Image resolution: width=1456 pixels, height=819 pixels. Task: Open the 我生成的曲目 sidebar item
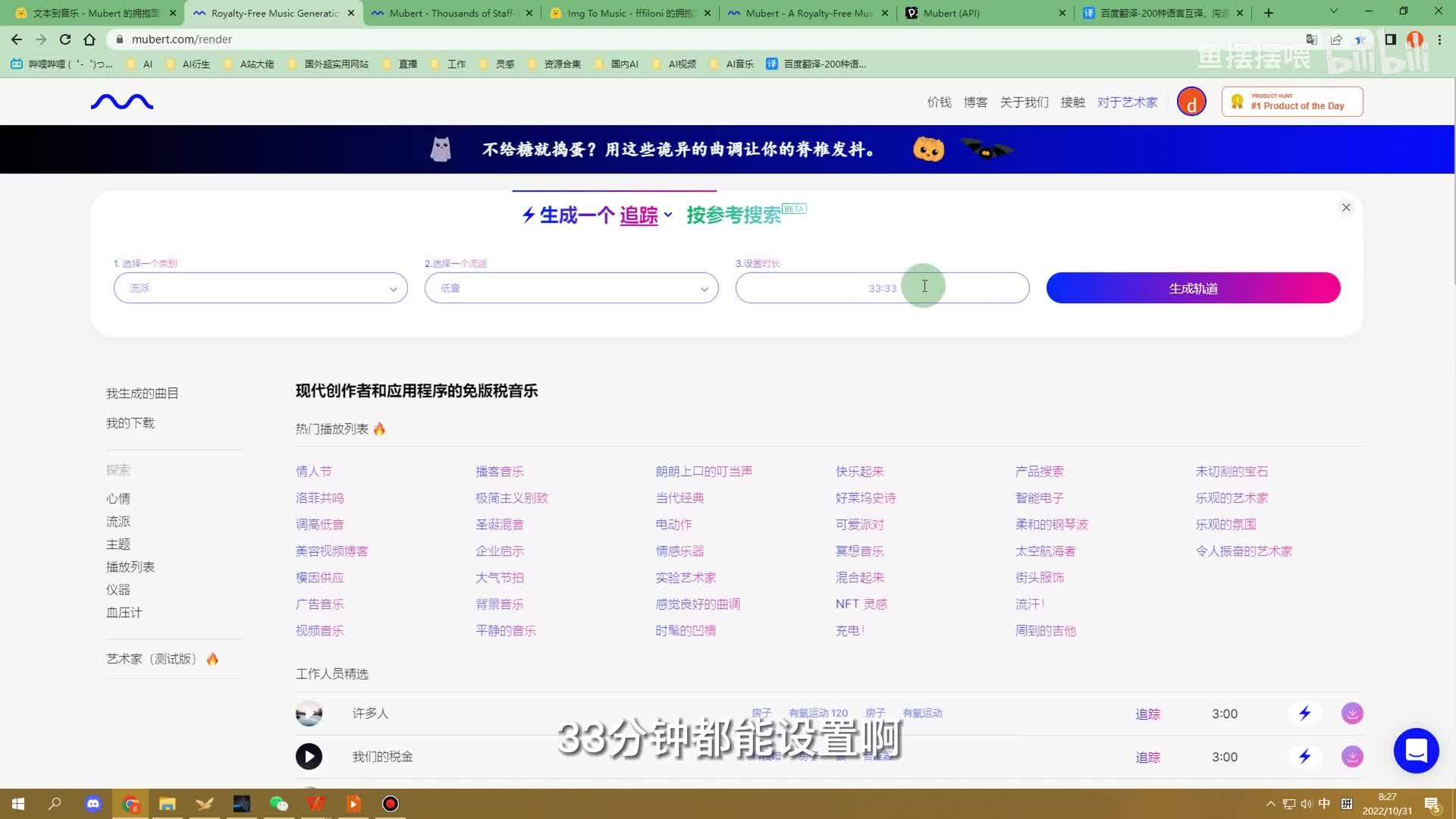[142, 393]
